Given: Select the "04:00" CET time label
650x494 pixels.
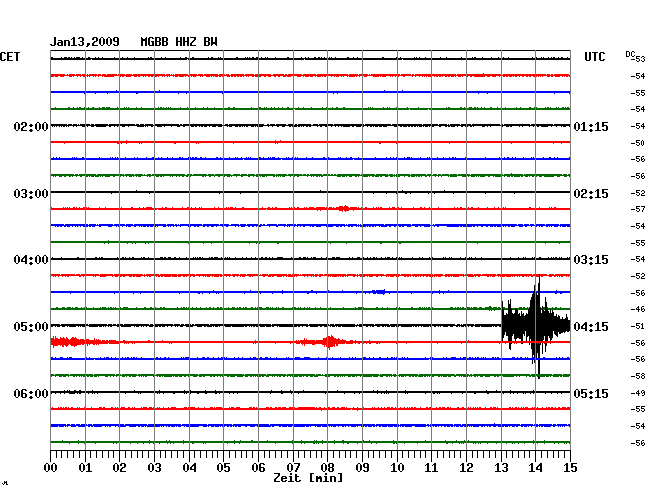Looking at the screenshot, I should click(x=31, y=260).
